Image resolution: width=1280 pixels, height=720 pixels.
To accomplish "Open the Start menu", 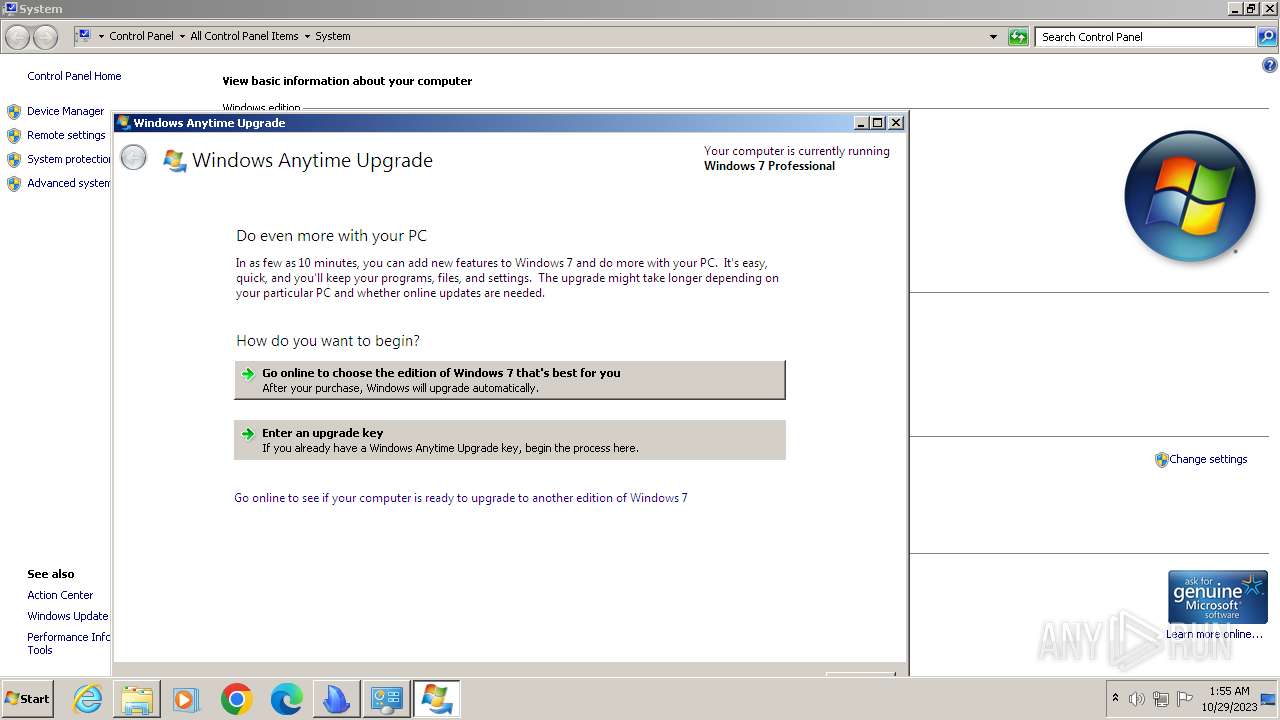I will tap(28, 699).
